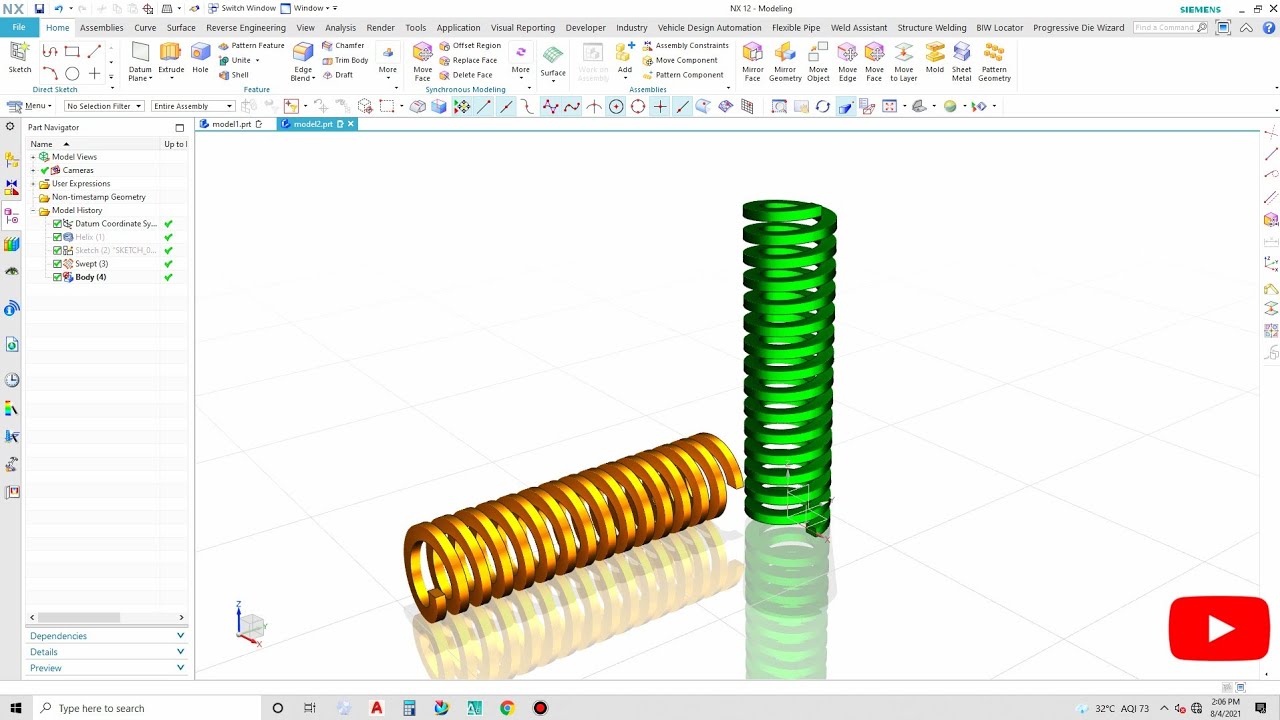
Task: Click the Mold tool icon
Action: point(934,58)
